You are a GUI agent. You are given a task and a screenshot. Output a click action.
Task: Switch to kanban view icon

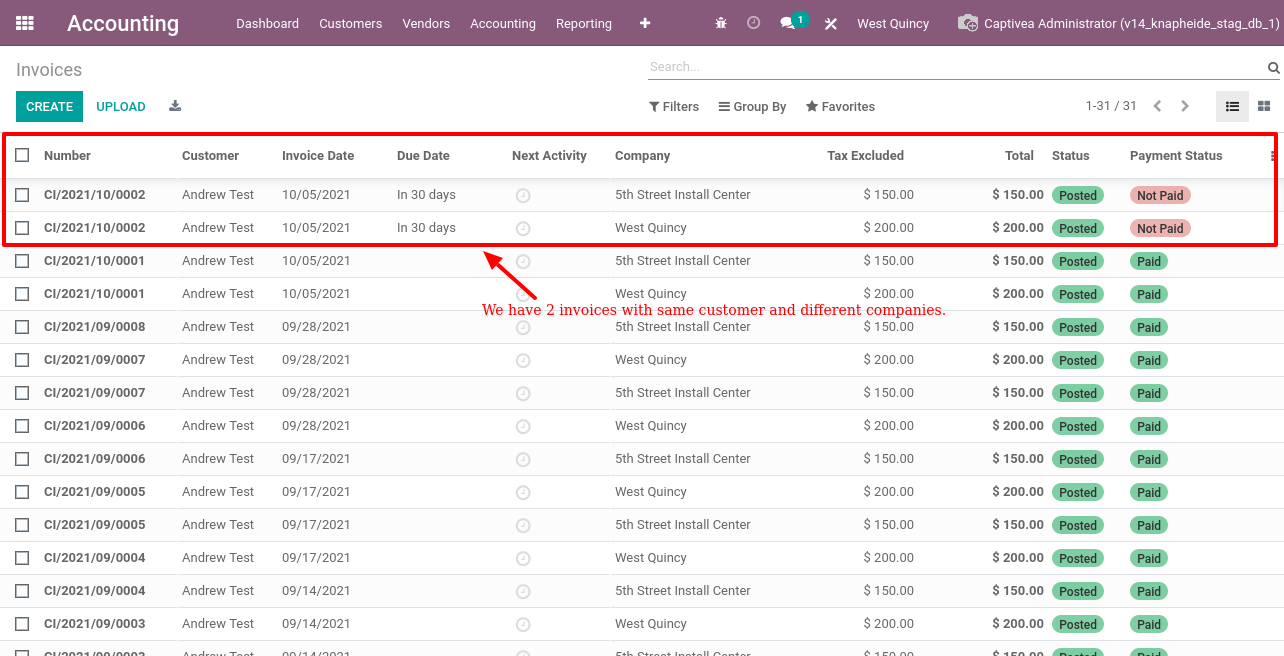click(x=1264, y=106)
